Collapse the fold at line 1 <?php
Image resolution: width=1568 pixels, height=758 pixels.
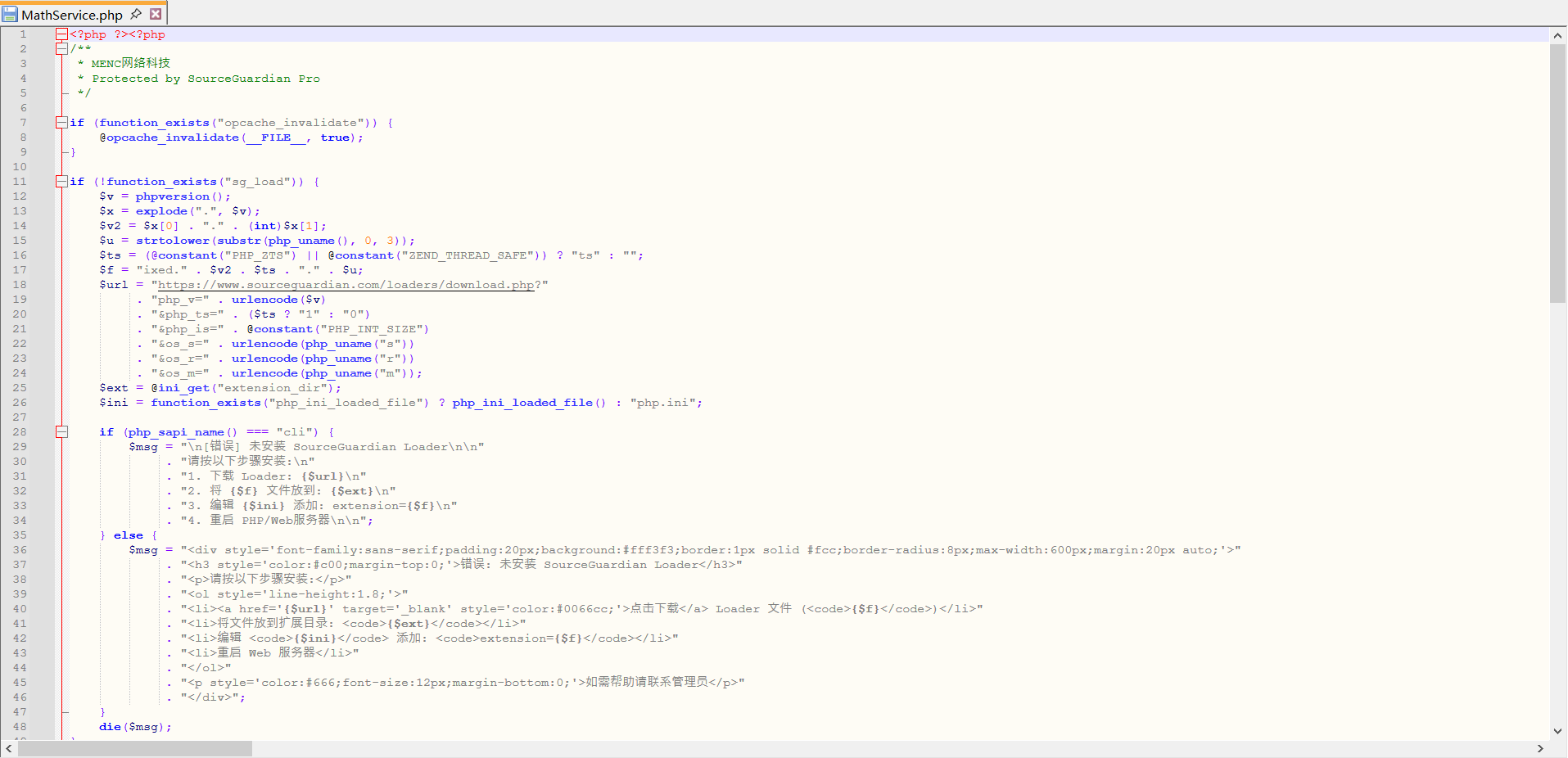point(61,34)
